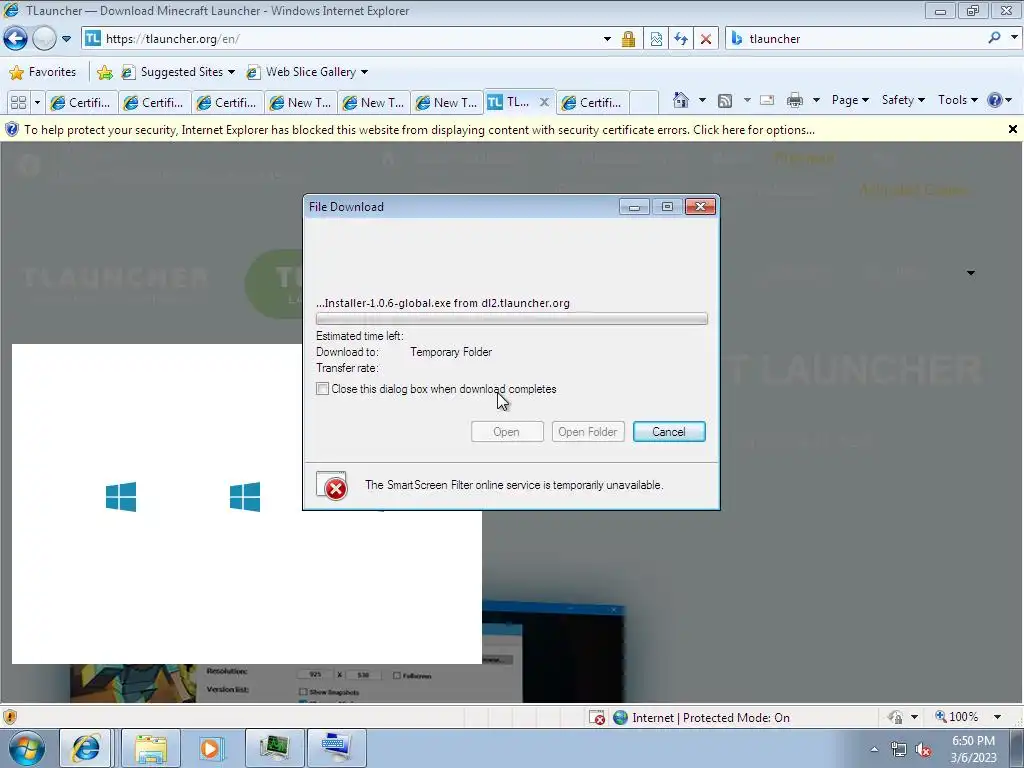
Task: Expand the address bar autocomplete dropdown
Action: pos(607,39)
